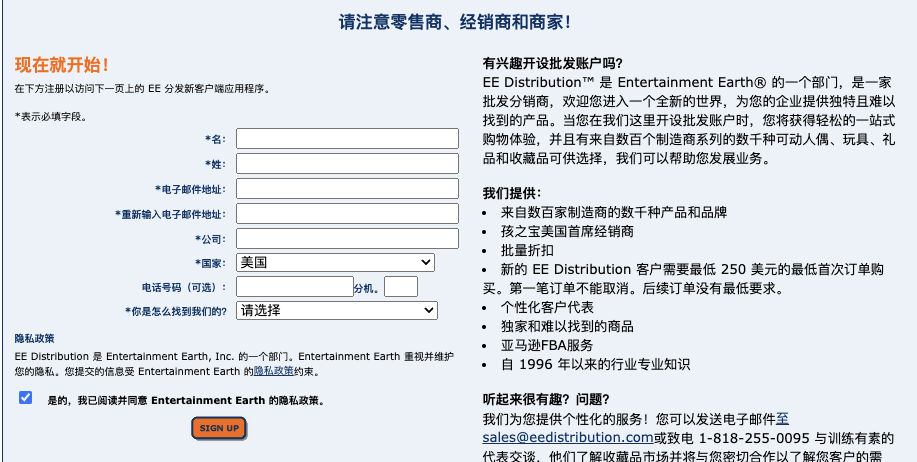This screenshot has height=462, width=917.
Task: Click the 自 1996 年以来的行业专业知识 item
Action: (x=595, y=365)
